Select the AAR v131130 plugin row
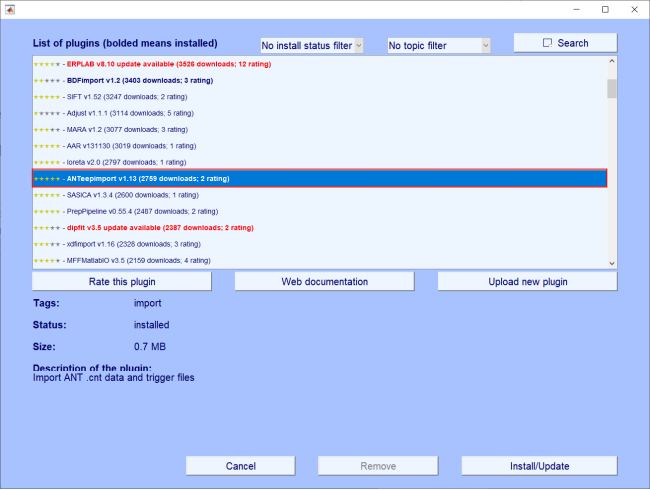Viewport: 650px width, 490px height. tap(320, 146)
